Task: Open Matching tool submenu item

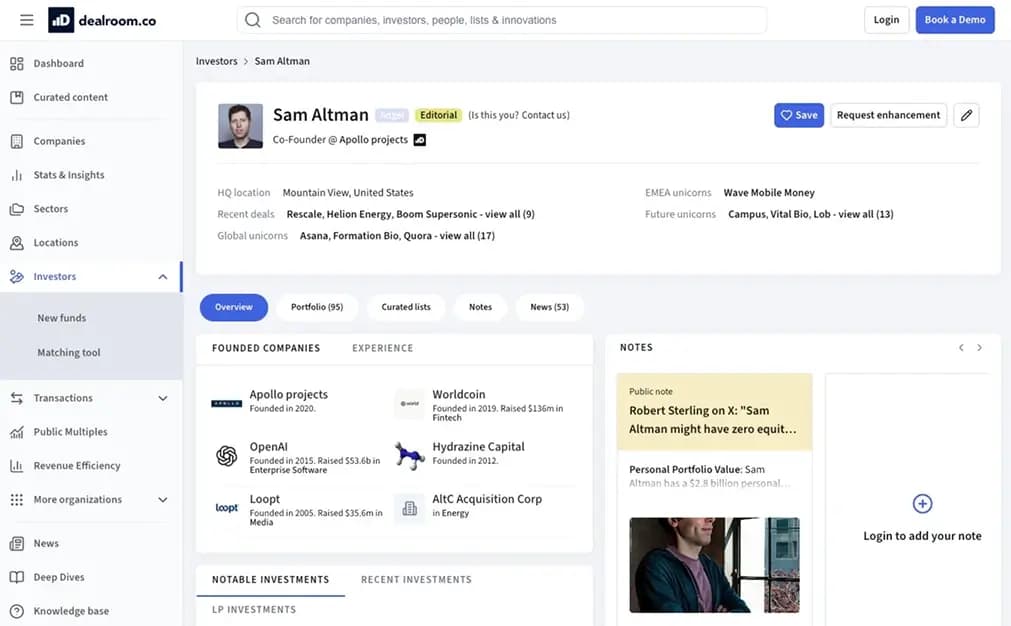Action: pos(68,353)
